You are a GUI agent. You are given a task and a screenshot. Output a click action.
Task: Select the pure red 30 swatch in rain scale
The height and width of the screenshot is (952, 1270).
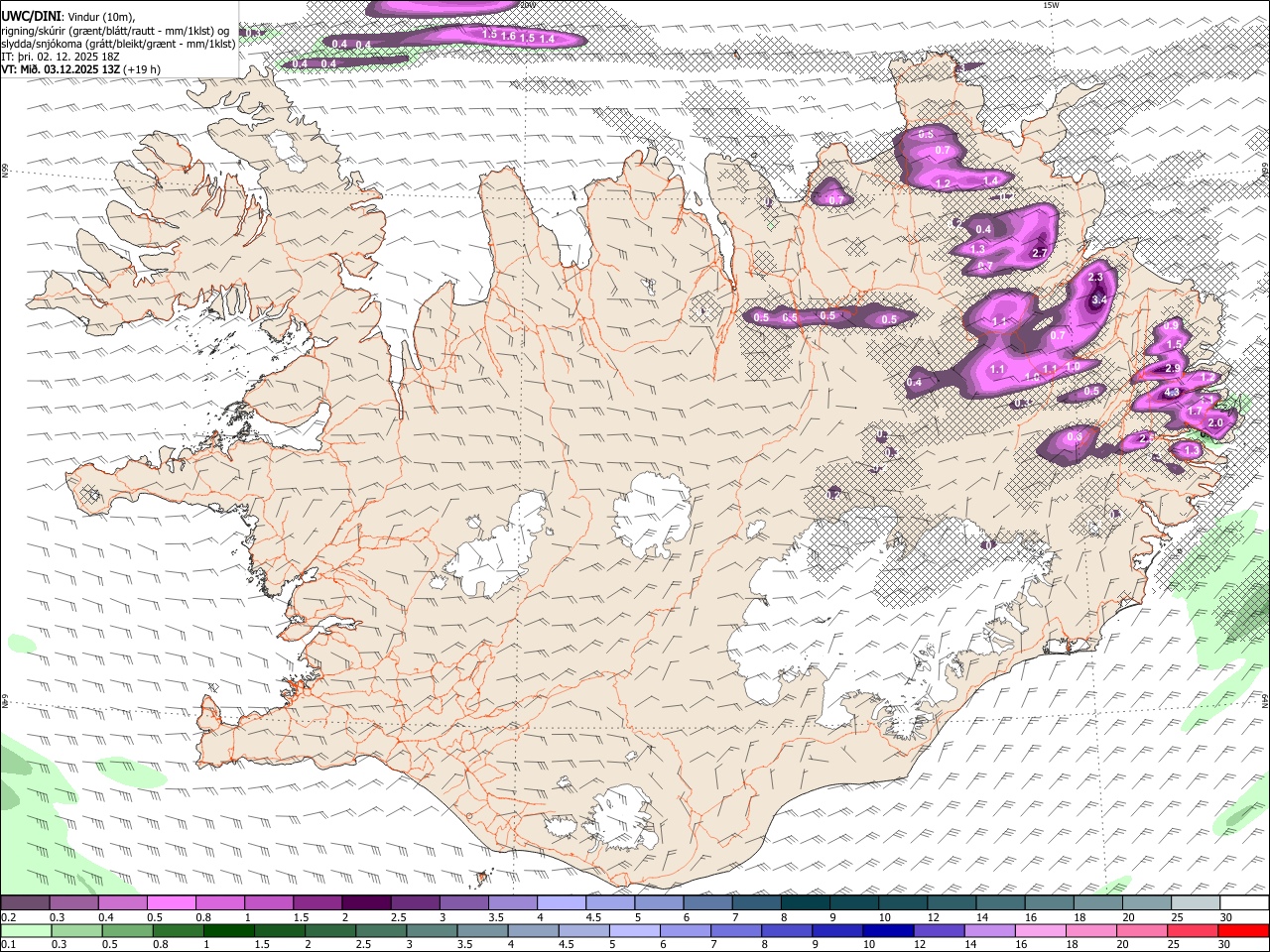click(x=1242, y=930)
